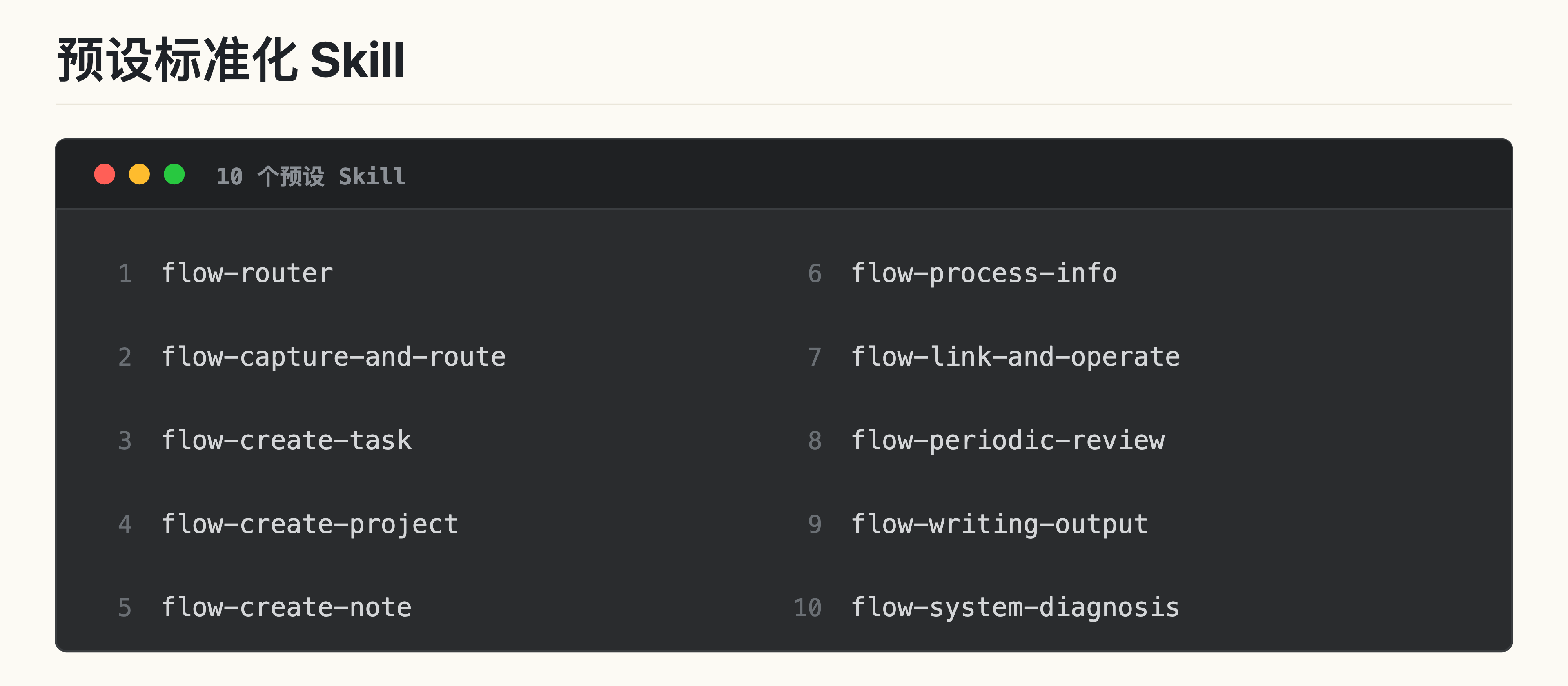Select the flow-create-note line
The width and height of the screenshot is (1568, 686).
tap(287, 608)
